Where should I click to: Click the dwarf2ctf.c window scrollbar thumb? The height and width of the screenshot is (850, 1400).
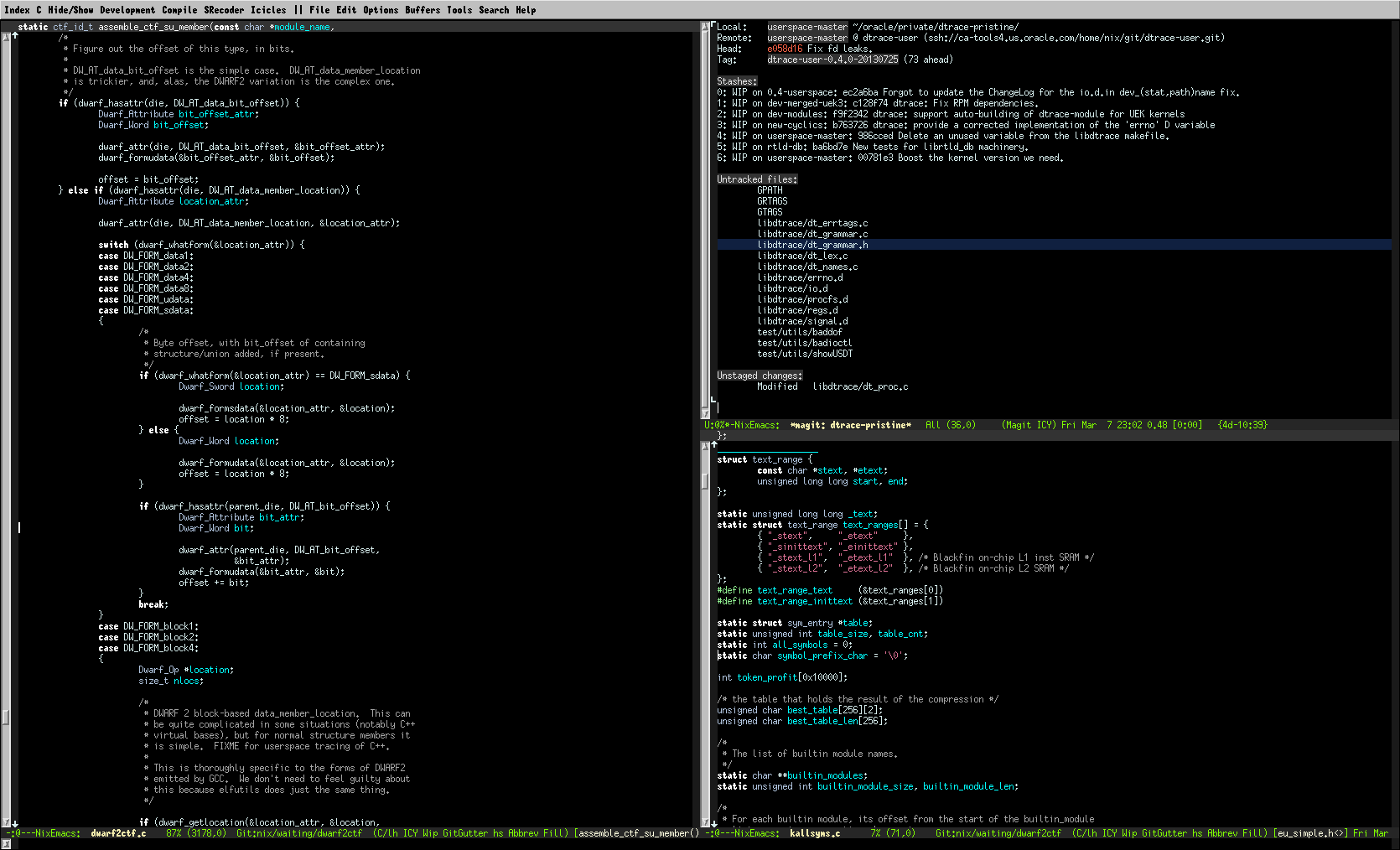point(6,718)
